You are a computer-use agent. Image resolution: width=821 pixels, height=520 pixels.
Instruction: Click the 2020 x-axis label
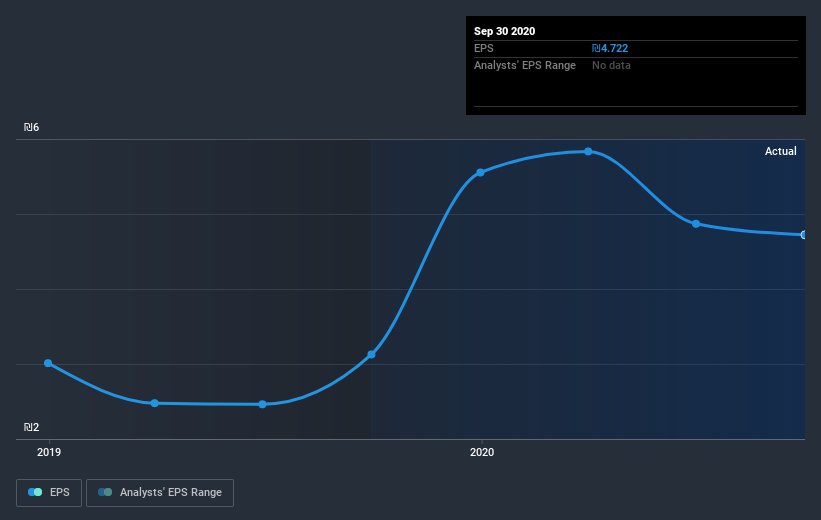click(482, 452)
